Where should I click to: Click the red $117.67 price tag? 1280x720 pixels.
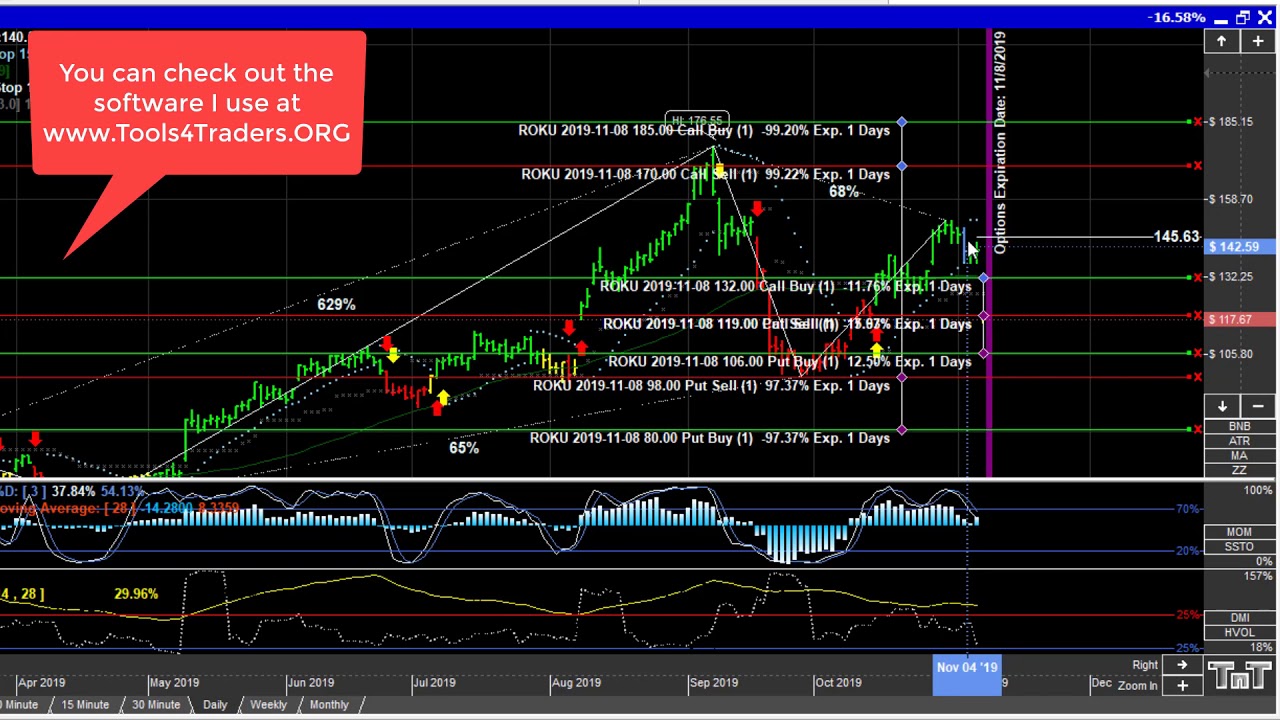click(x=1240, y=320)
